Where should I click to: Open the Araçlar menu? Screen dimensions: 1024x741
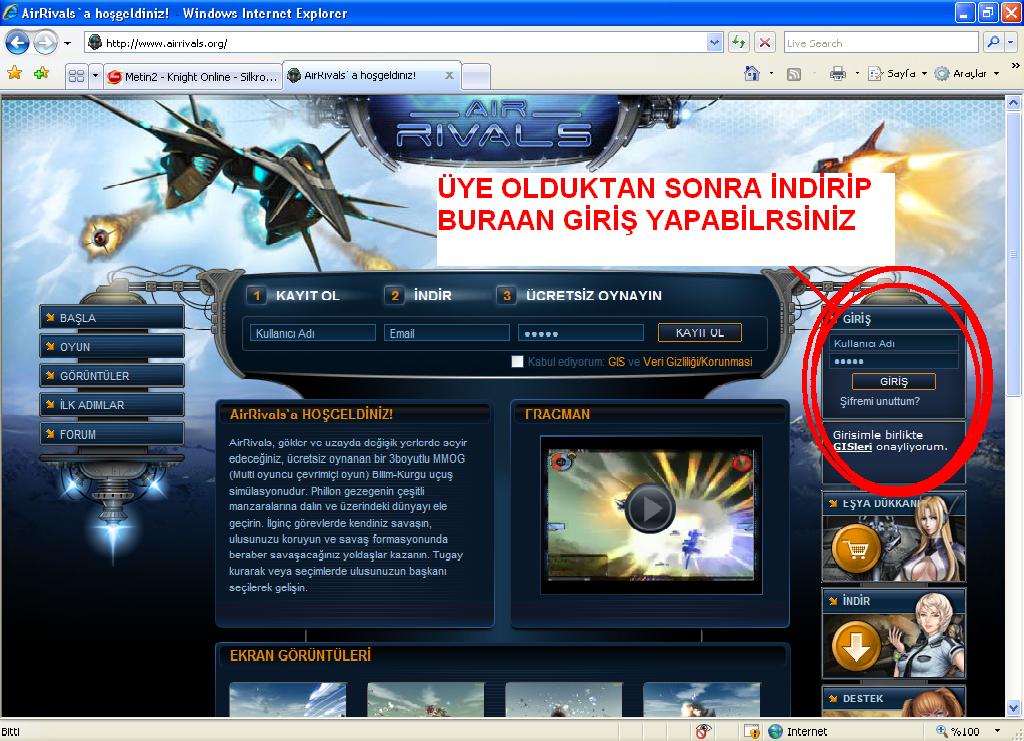point(967,74)
